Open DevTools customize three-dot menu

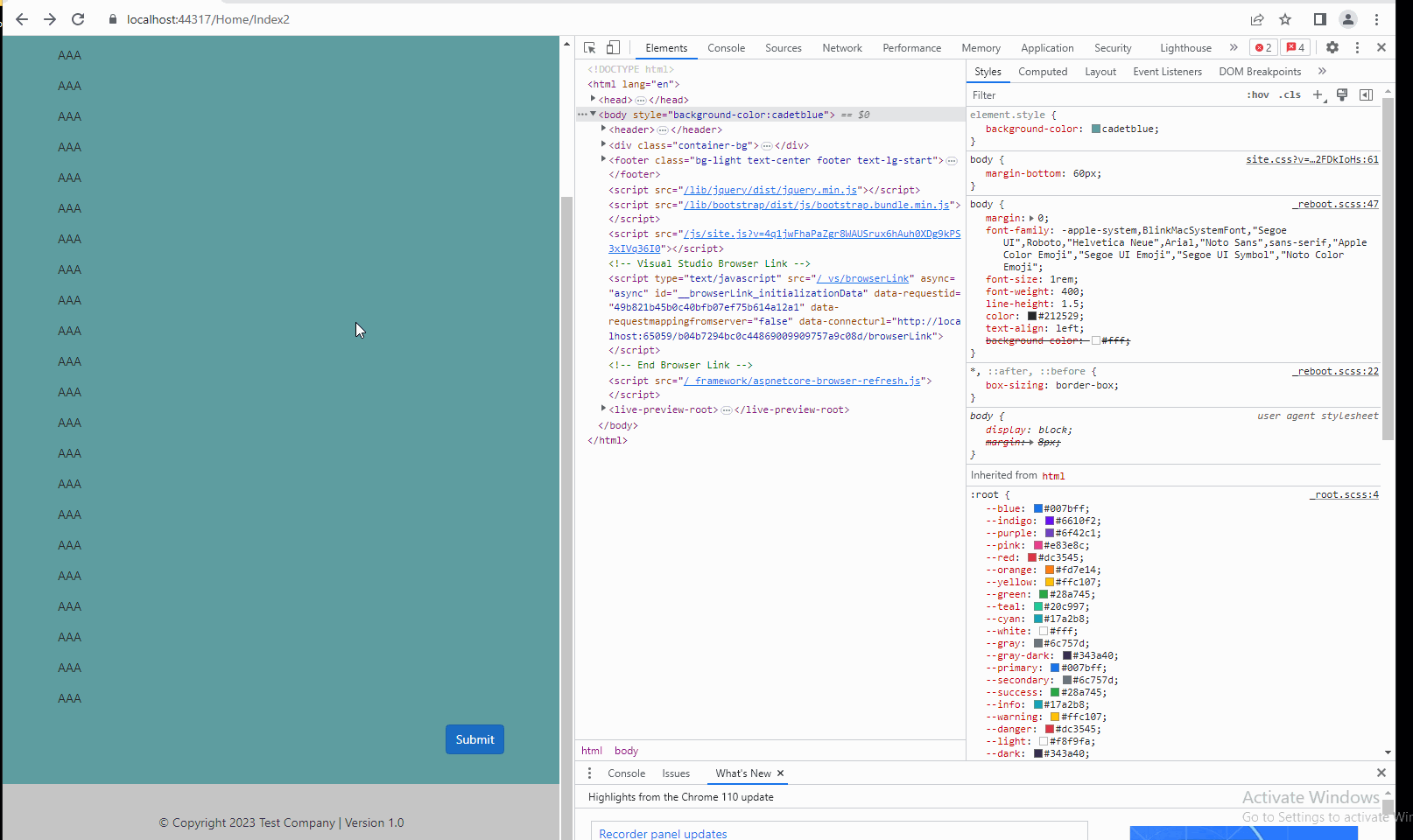pos(1357,47)
